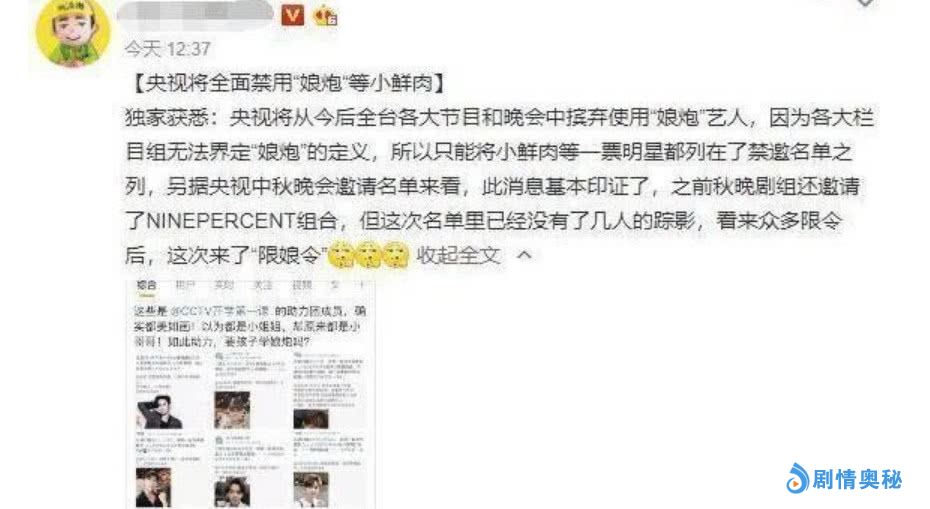Click the last emoji before 收起全文
The image size is (930, 509).
coord(396,255)
